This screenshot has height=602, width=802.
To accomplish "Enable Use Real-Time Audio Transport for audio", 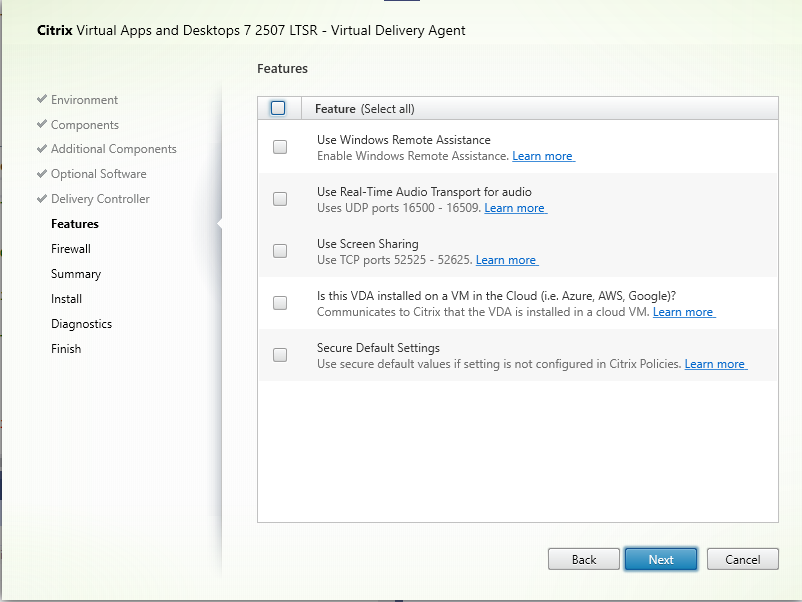I will pyautogui.click(x=279, y=199).
